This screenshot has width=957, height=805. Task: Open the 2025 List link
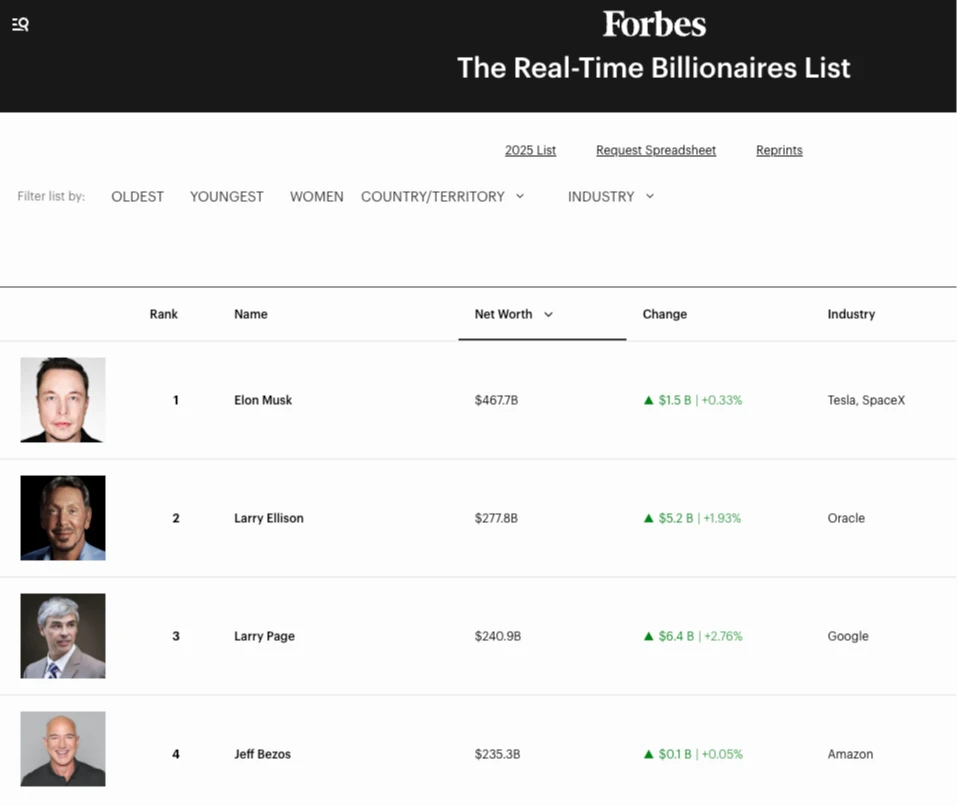(x=530, y=151)
